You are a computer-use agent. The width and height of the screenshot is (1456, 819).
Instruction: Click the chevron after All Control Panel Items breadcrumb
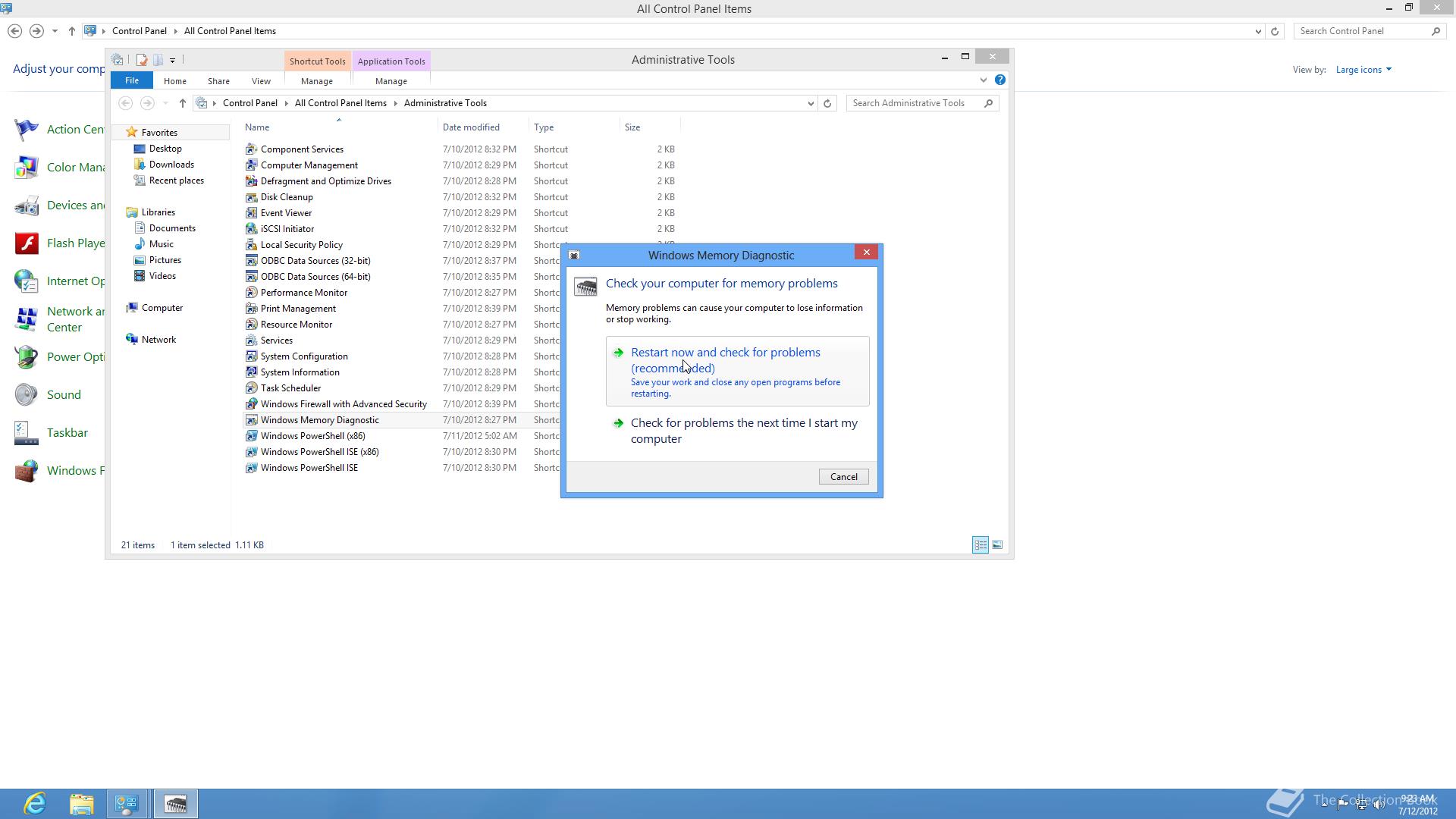[x=396, y=103]
